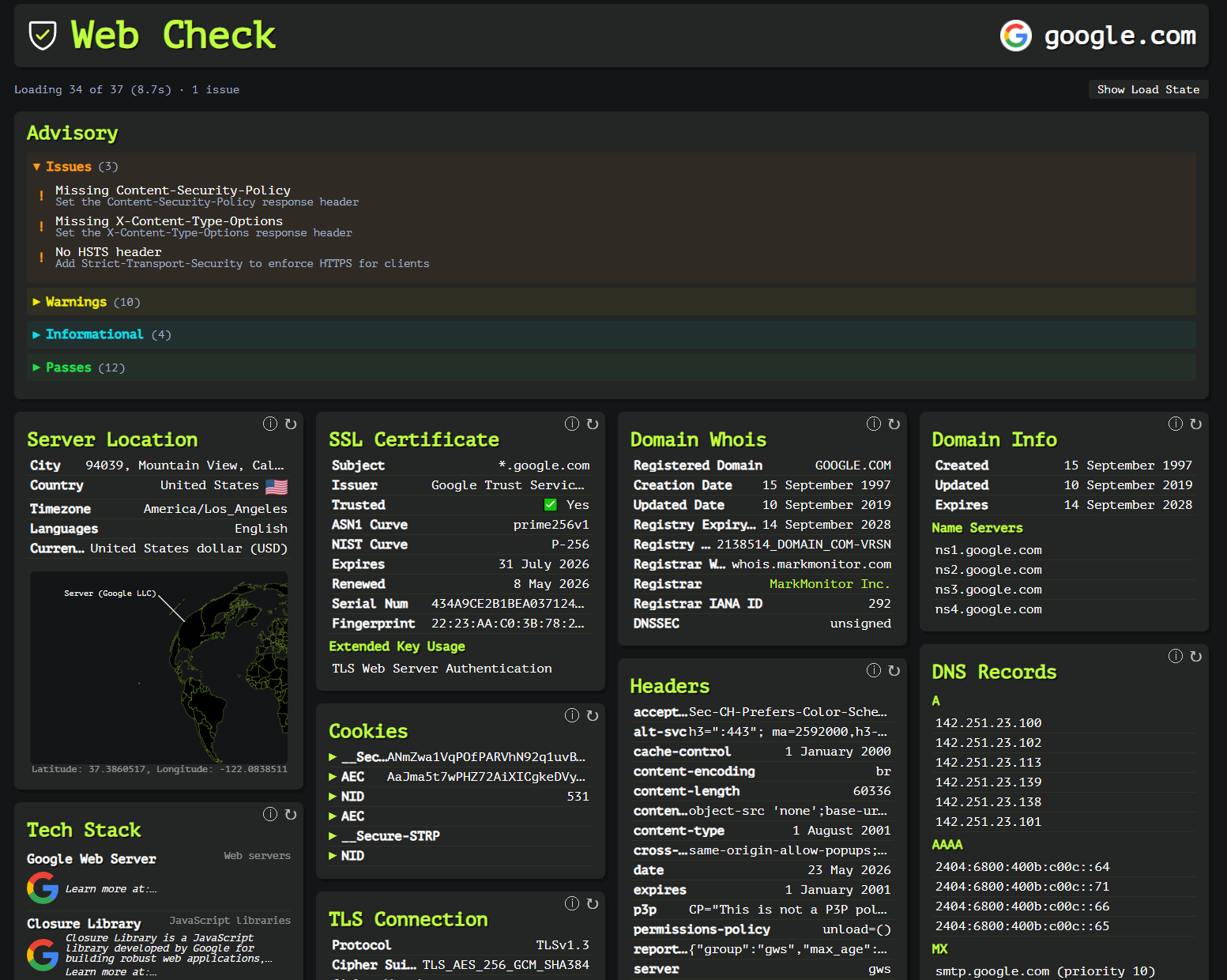Re-run the Domain Info check
Viewport: 1227px width, 980px height.
1196,424
